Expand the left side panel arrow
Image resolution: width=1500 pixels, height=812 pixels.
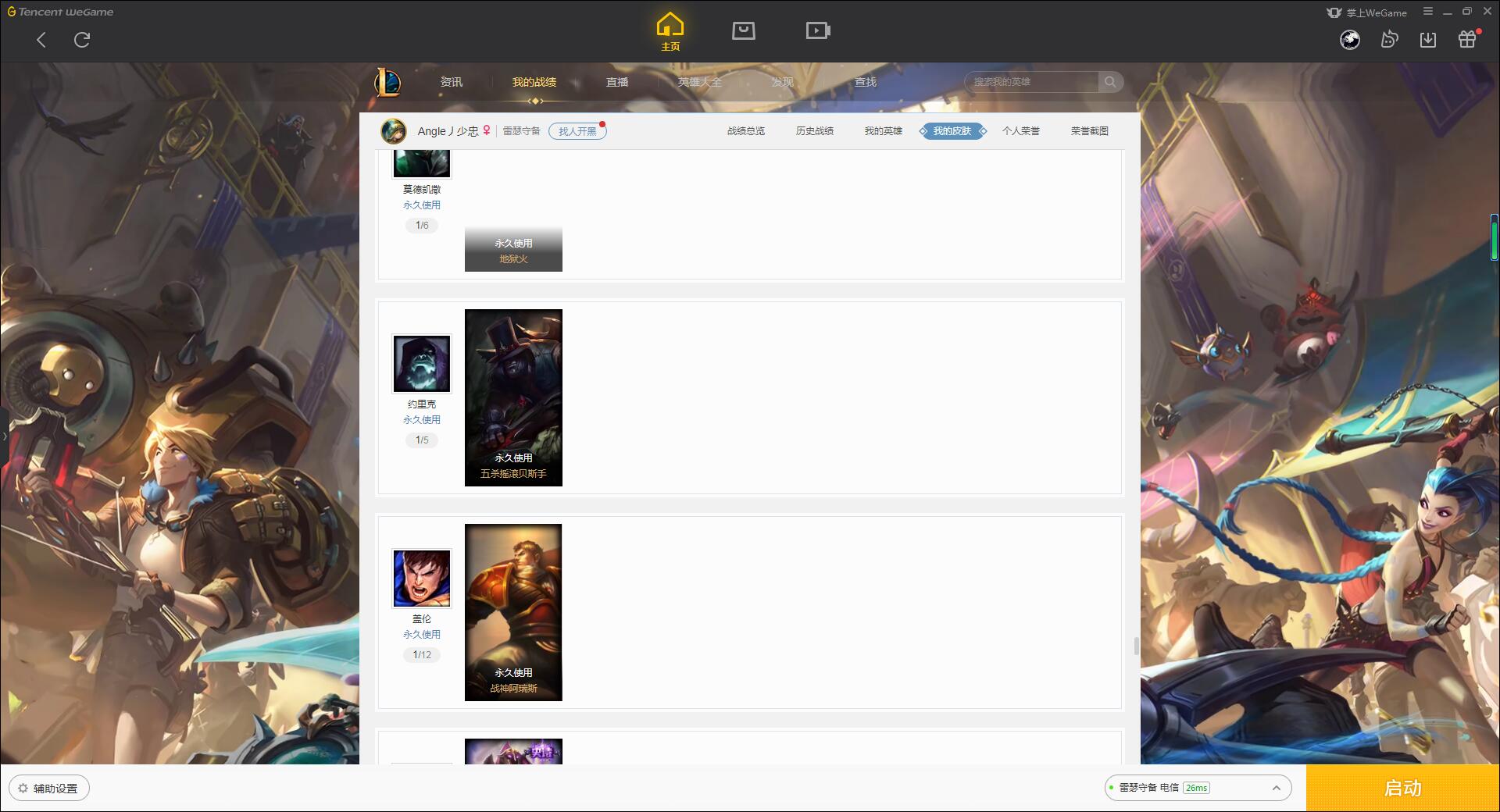(x=4, y=436)
